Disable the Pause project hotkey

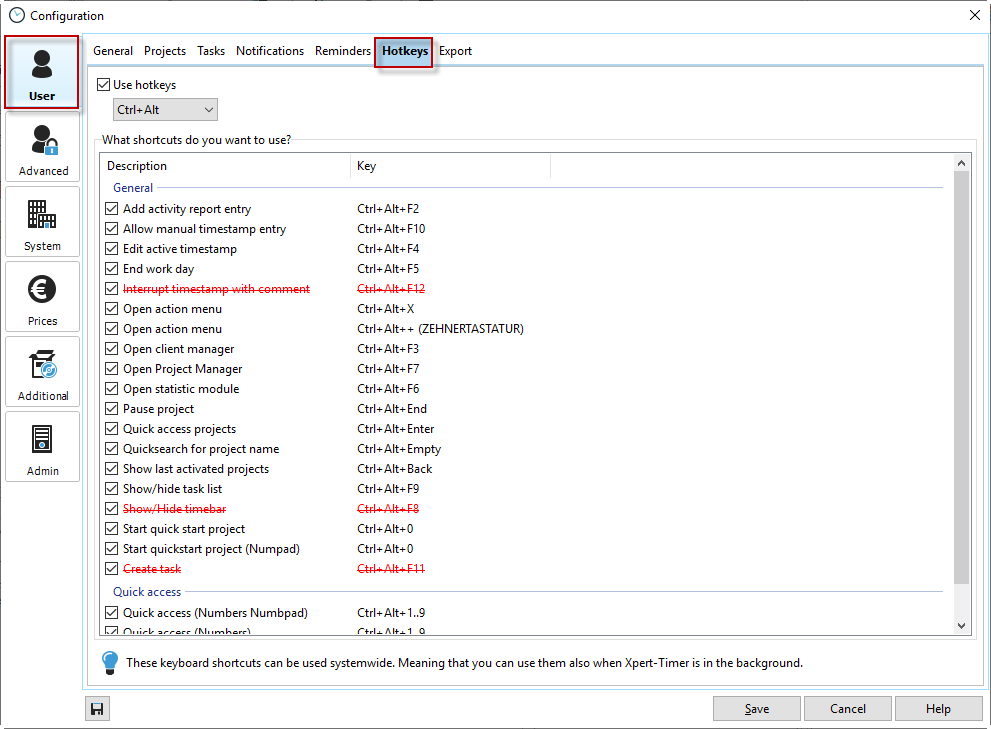112,409
